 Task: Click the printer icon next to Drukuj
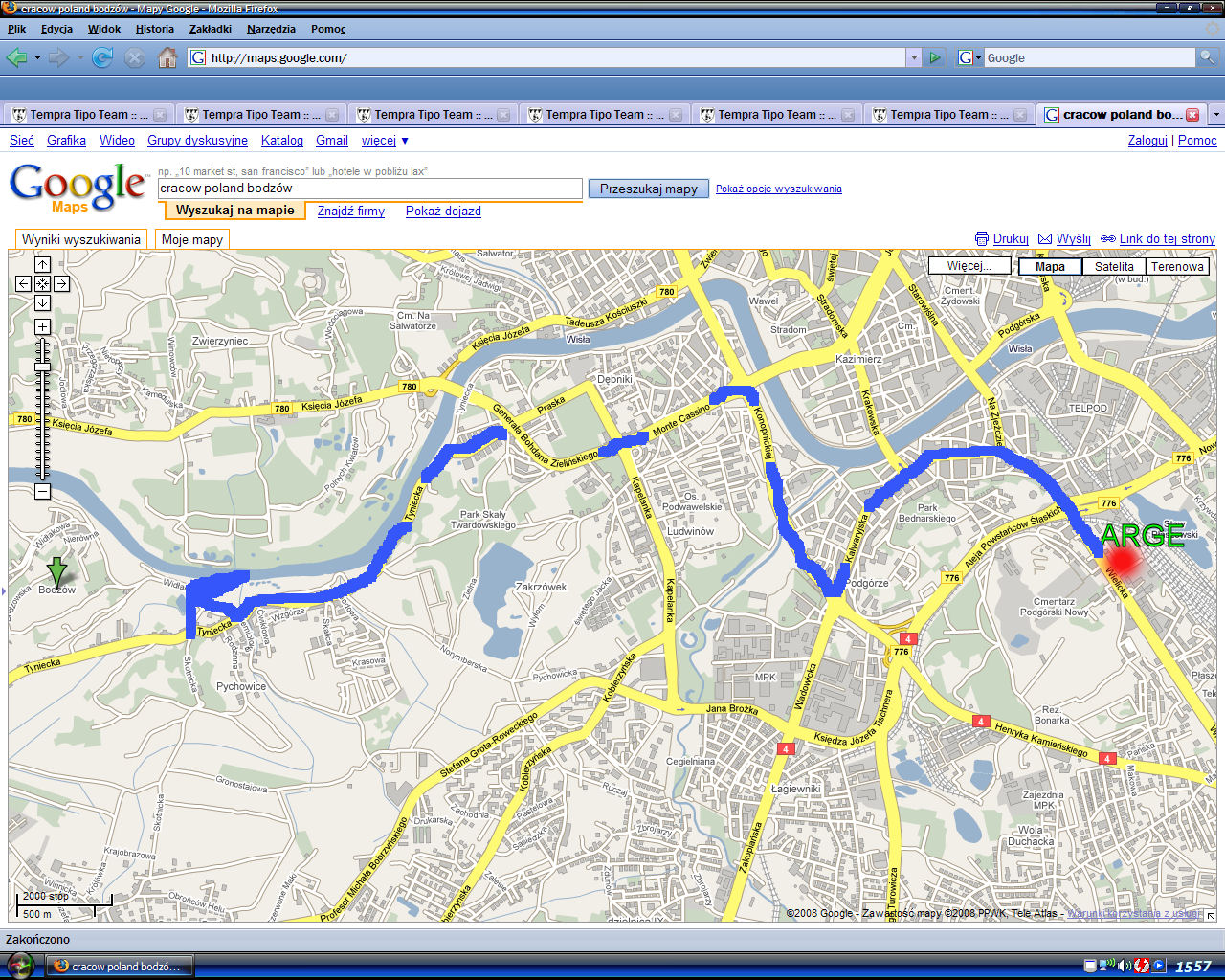tap(981, 238)
